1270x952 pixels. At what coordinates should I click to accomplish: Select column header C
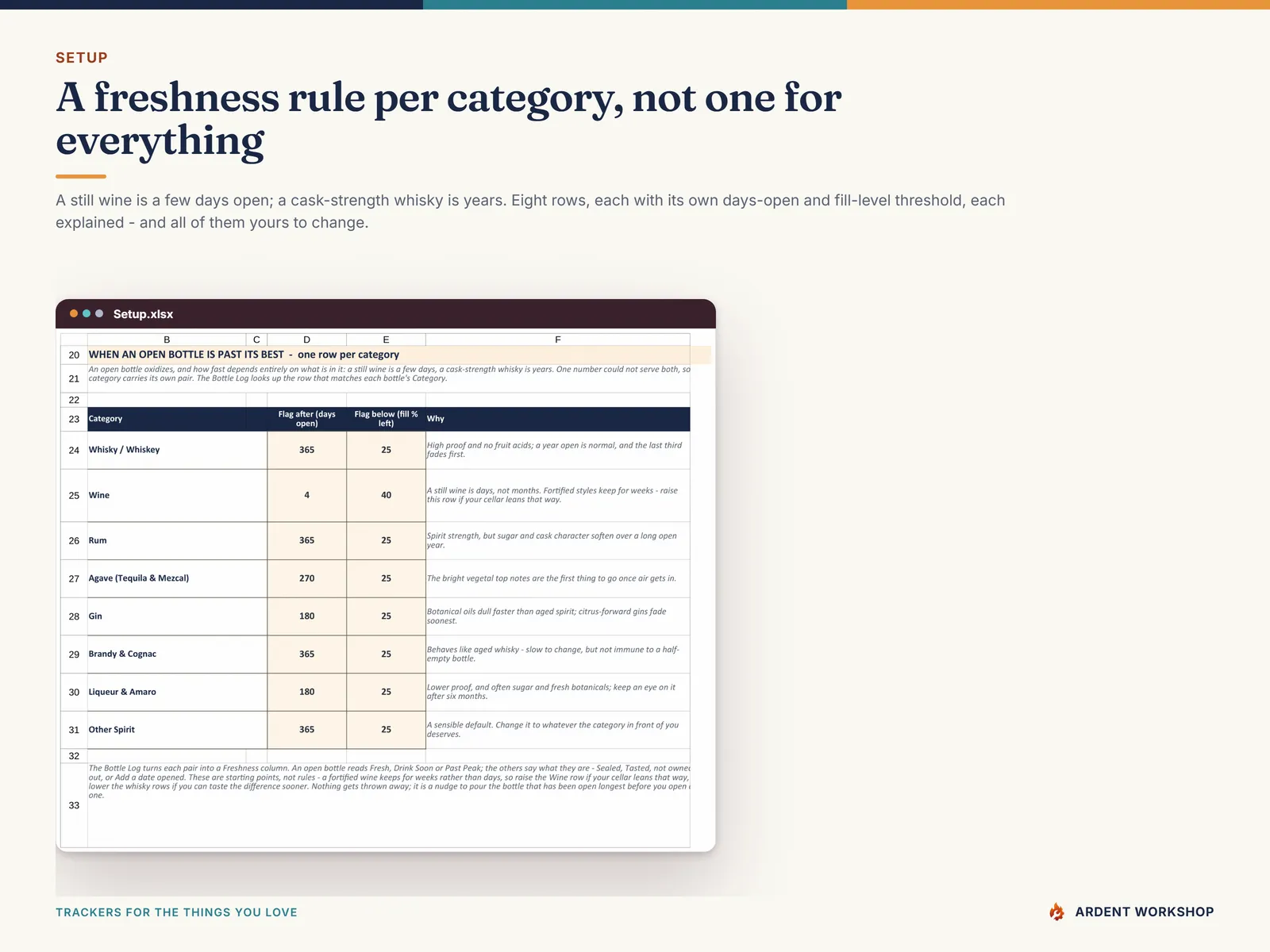point(256,340)
